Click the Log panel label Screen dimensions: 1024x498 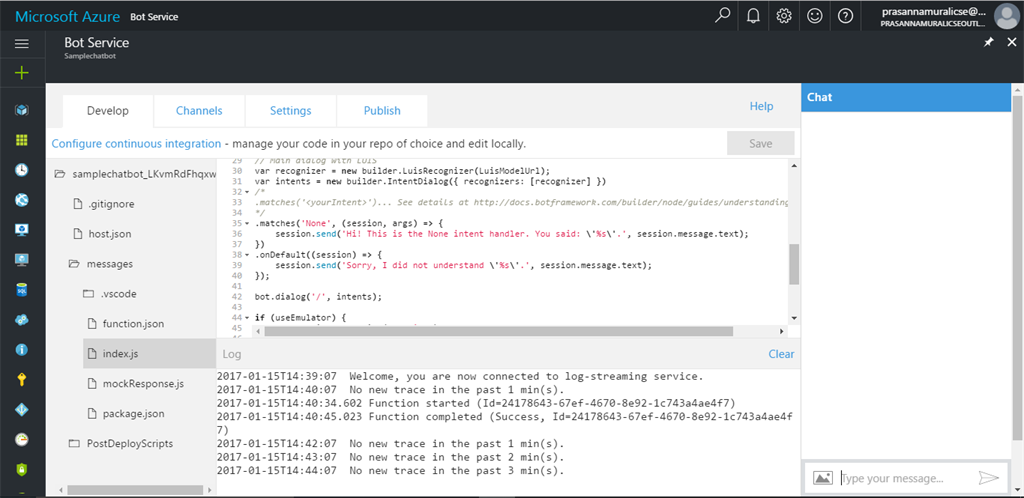pos(232,354)
